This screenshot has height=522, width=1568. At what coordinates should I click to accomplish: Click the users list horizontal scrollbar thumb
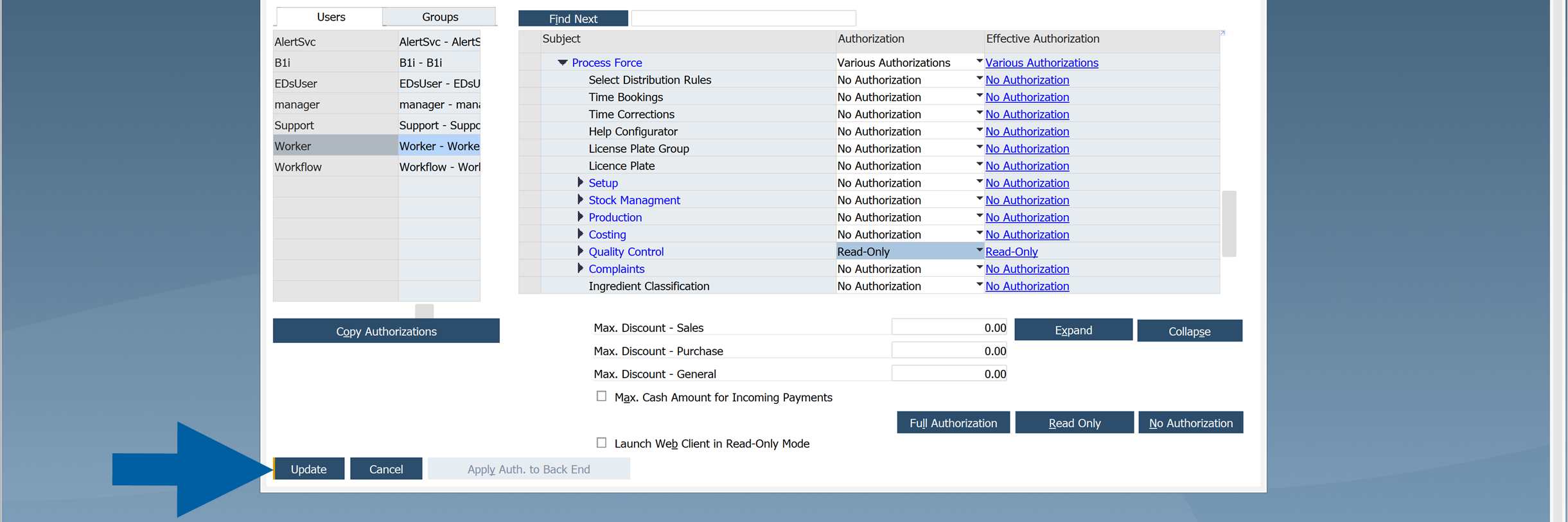424,311
